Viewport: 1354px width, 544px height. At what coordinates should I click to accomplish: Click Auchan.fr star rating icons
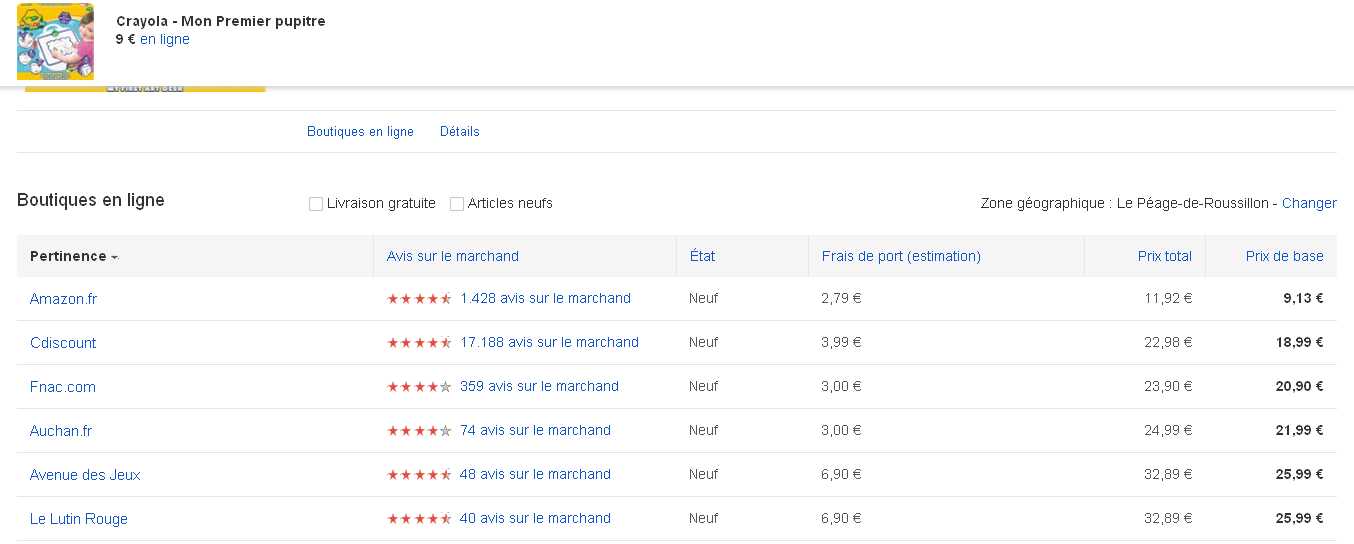[419, 431]
